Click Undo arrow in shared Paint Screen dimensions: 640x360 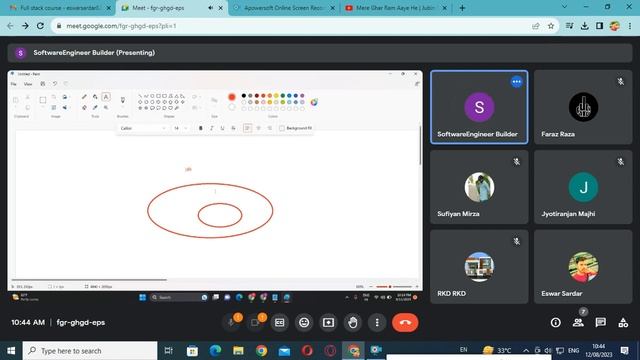point(54,84)
